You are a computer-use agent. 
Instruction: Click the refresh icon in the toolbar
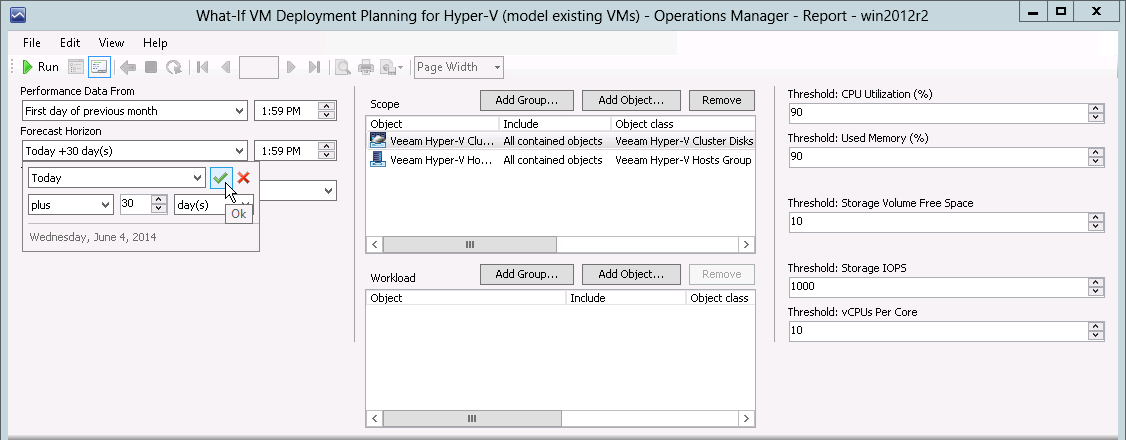[173, 67]
